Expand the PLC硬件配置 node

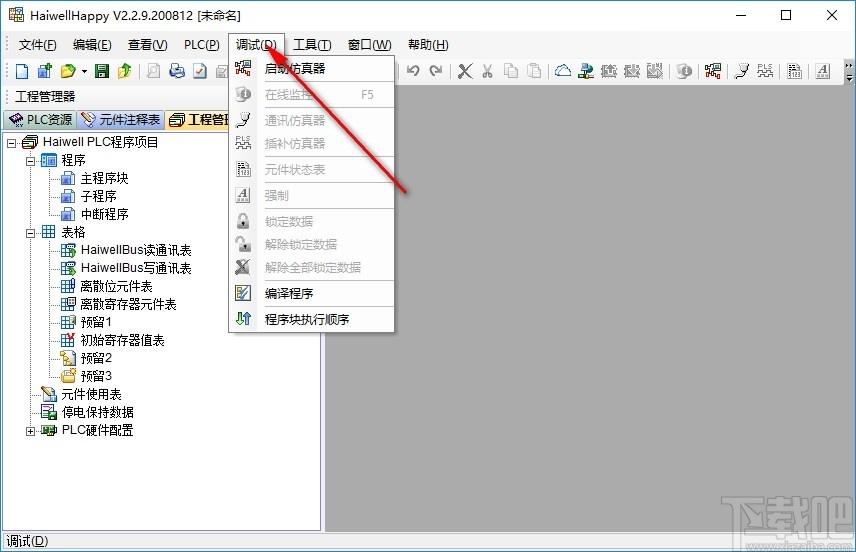pyautogui.click(x=31, y=431)
